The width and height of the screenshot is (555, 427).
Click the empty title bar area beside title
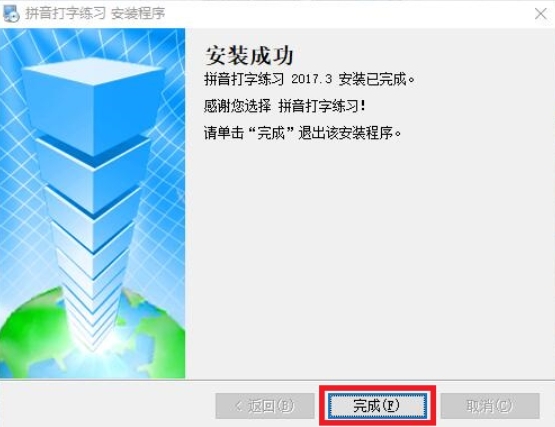point(347,13)
